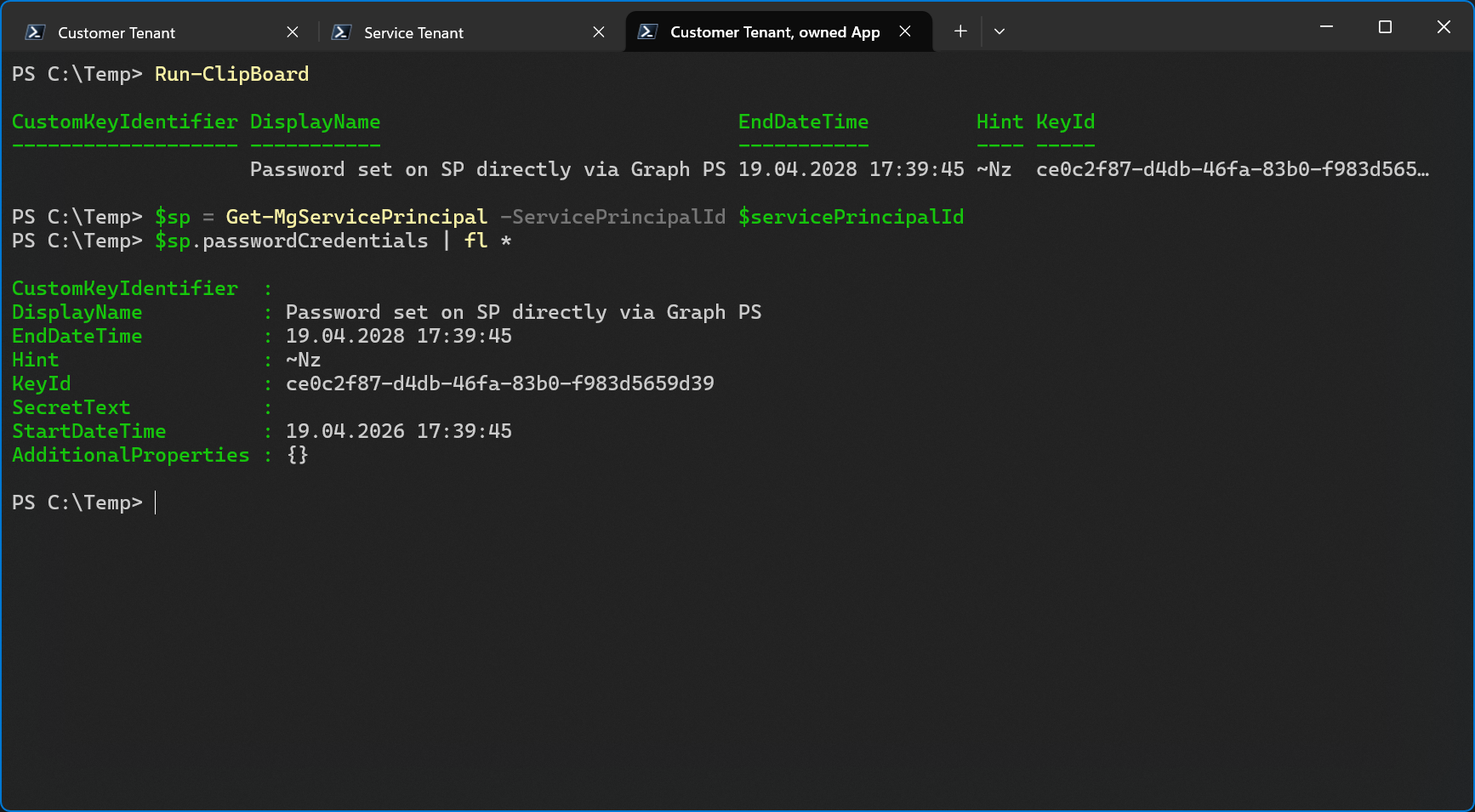Click the Get-MgServicePrincipal command text
The width and height of the screenshot is (1475, 812).
click(x=356, y=217)
